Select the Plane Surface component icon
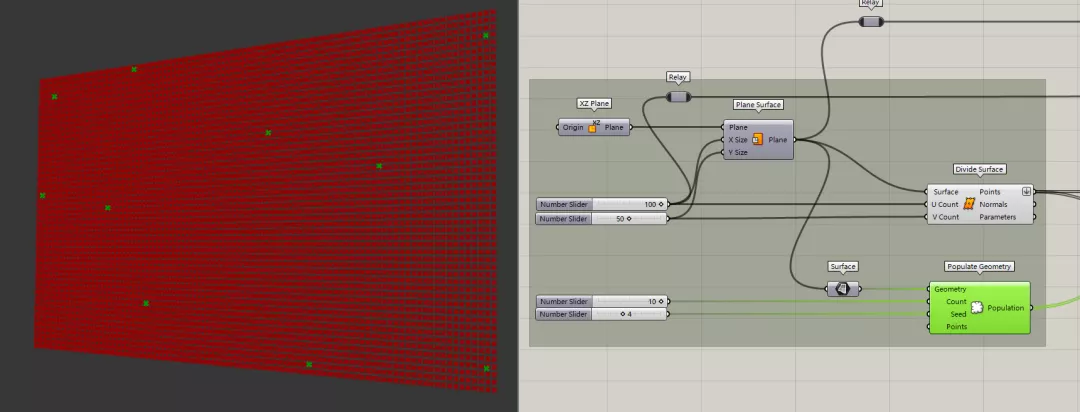1080x412 pixels. coord(757,140)
